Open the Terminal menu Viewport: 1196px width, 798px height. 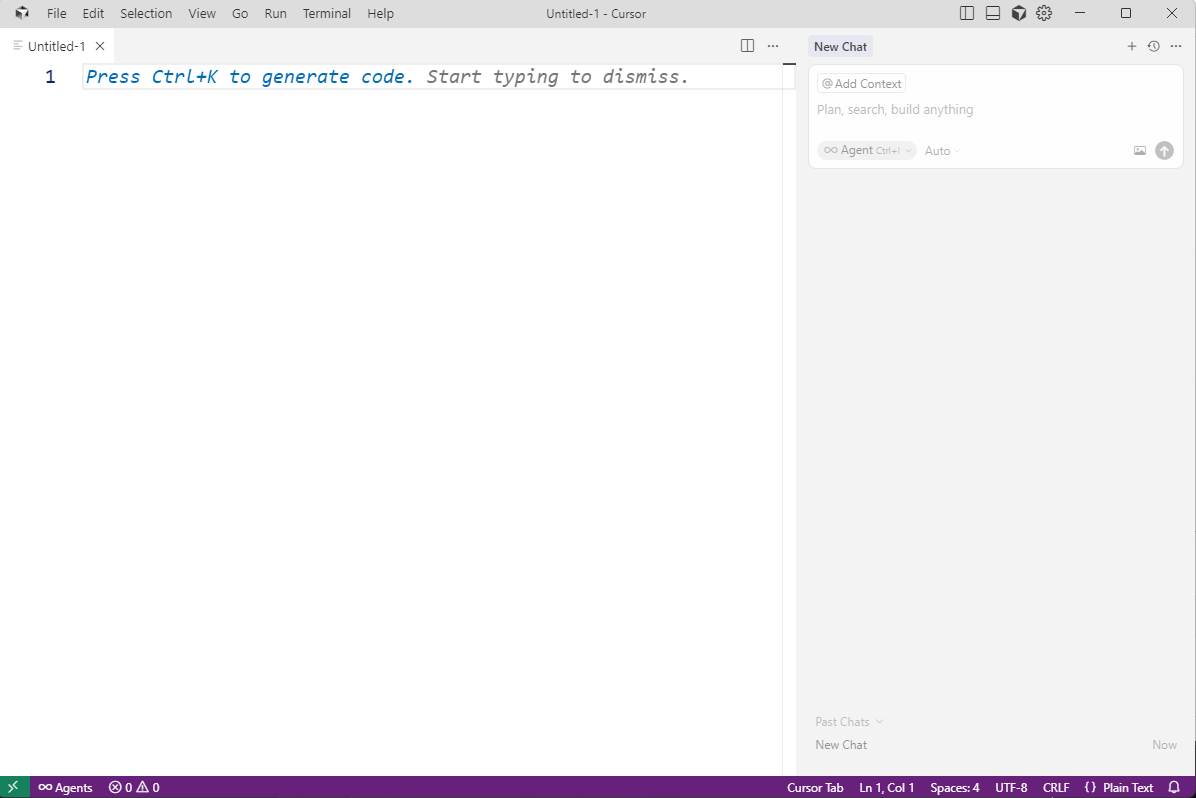pos(327,13)
